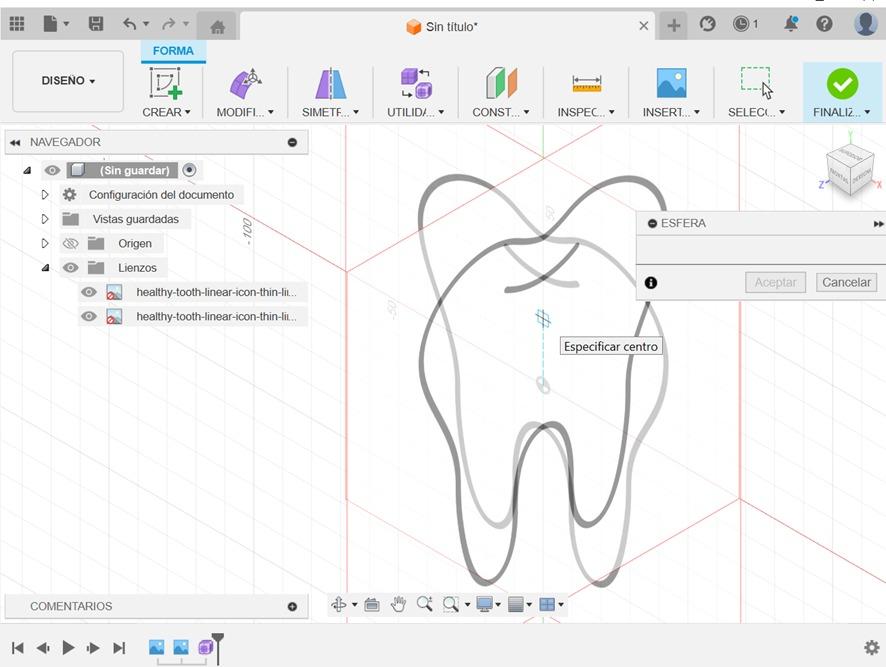Expand the Origen folder

coord(45,244)
